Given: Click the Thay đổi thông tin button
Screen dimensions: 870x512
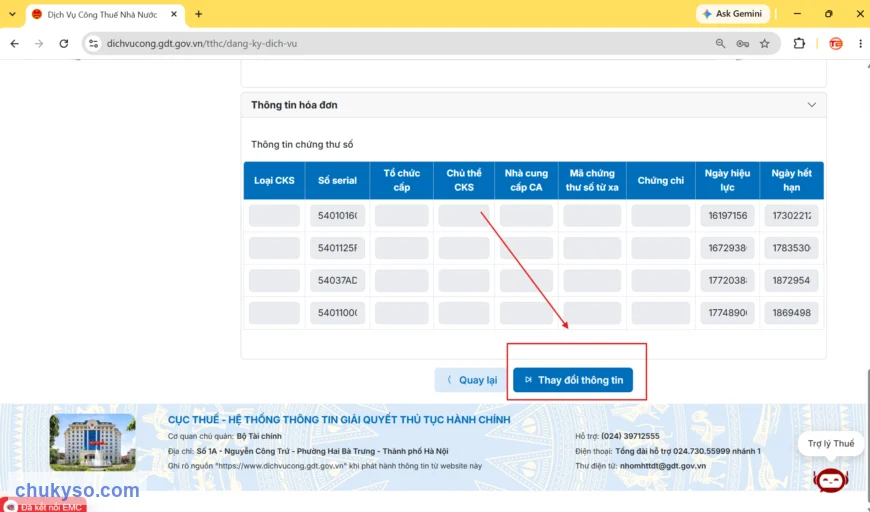Looking at the screenshot, I should click(x=573, y=380).
